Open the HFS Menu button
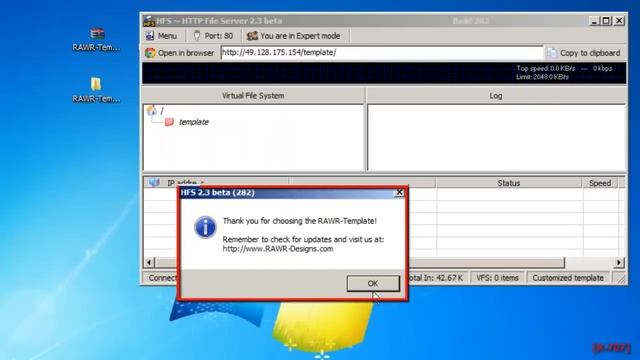This screenshot has height=360, width=640. coord(162,36)
